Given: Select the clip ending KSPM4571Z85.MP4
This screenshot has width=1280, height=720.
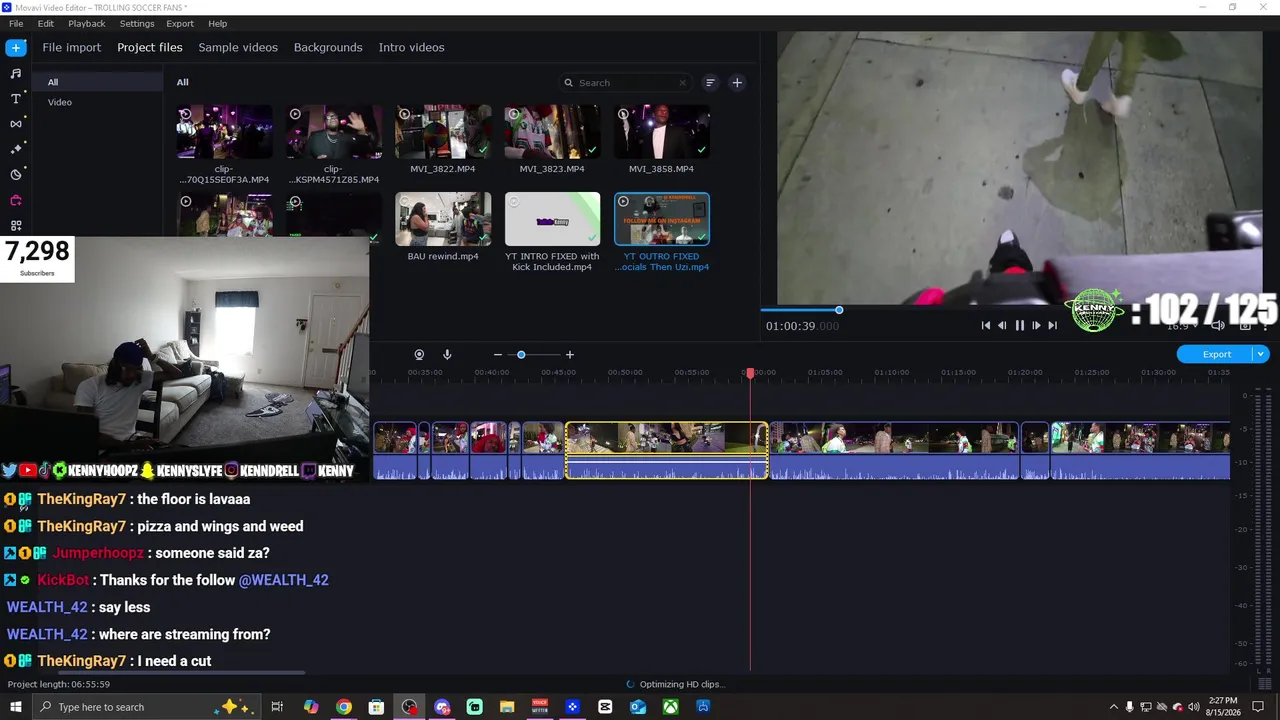Looking at the screenshot, I should tap(334, 132).
